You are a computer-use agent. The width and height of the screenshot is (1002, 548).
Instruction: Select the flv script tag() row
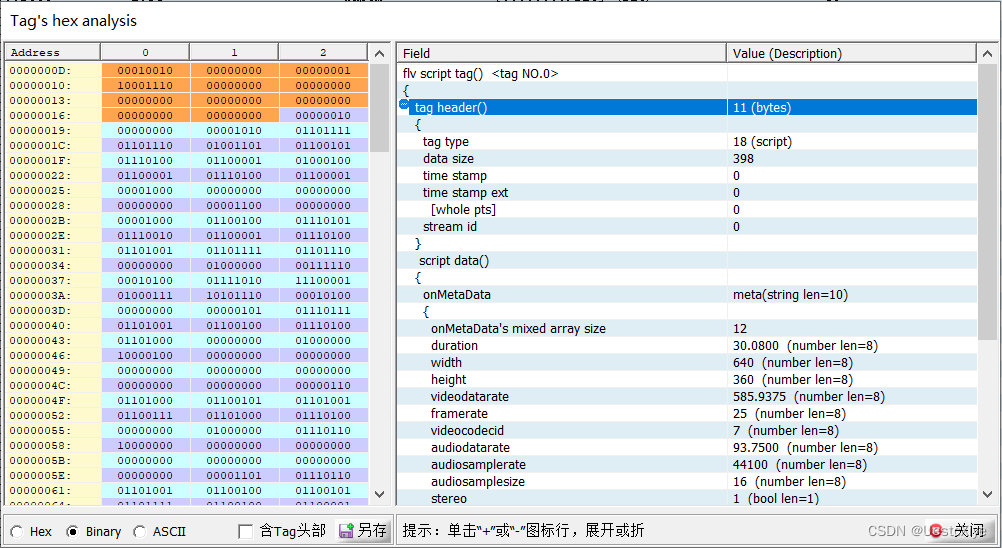[x=688, y=73]
